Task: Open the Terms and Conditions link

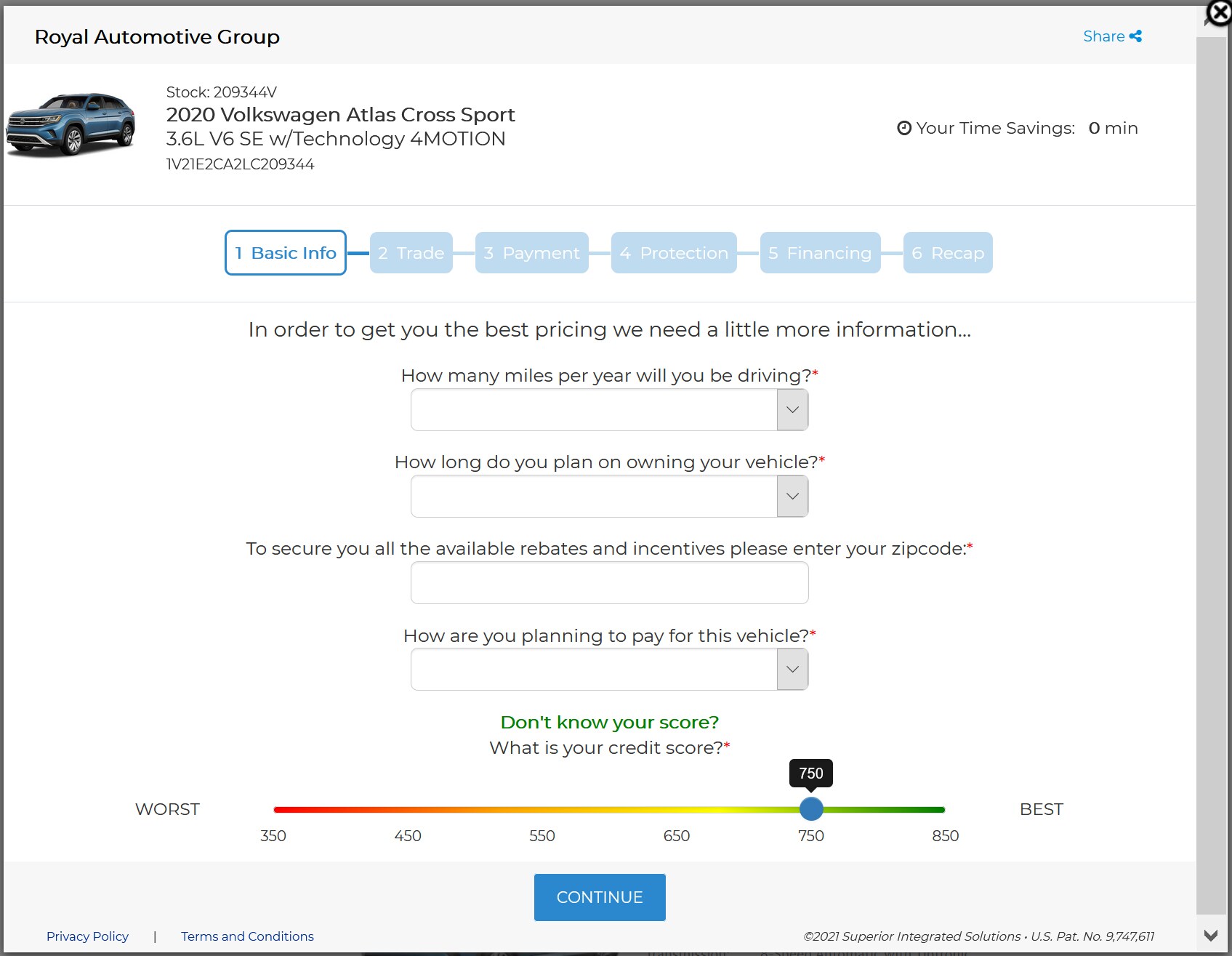Action: [247, 936]
